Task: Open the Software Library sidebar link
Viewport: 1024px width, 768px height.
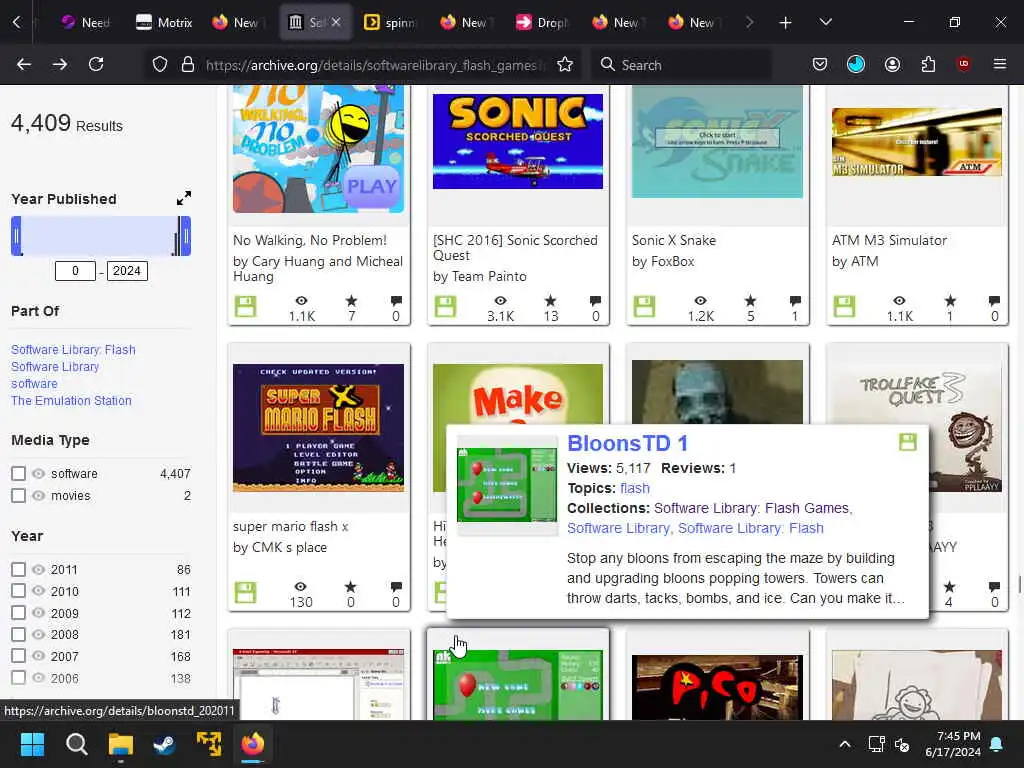Action: click(x=55, y=366)
